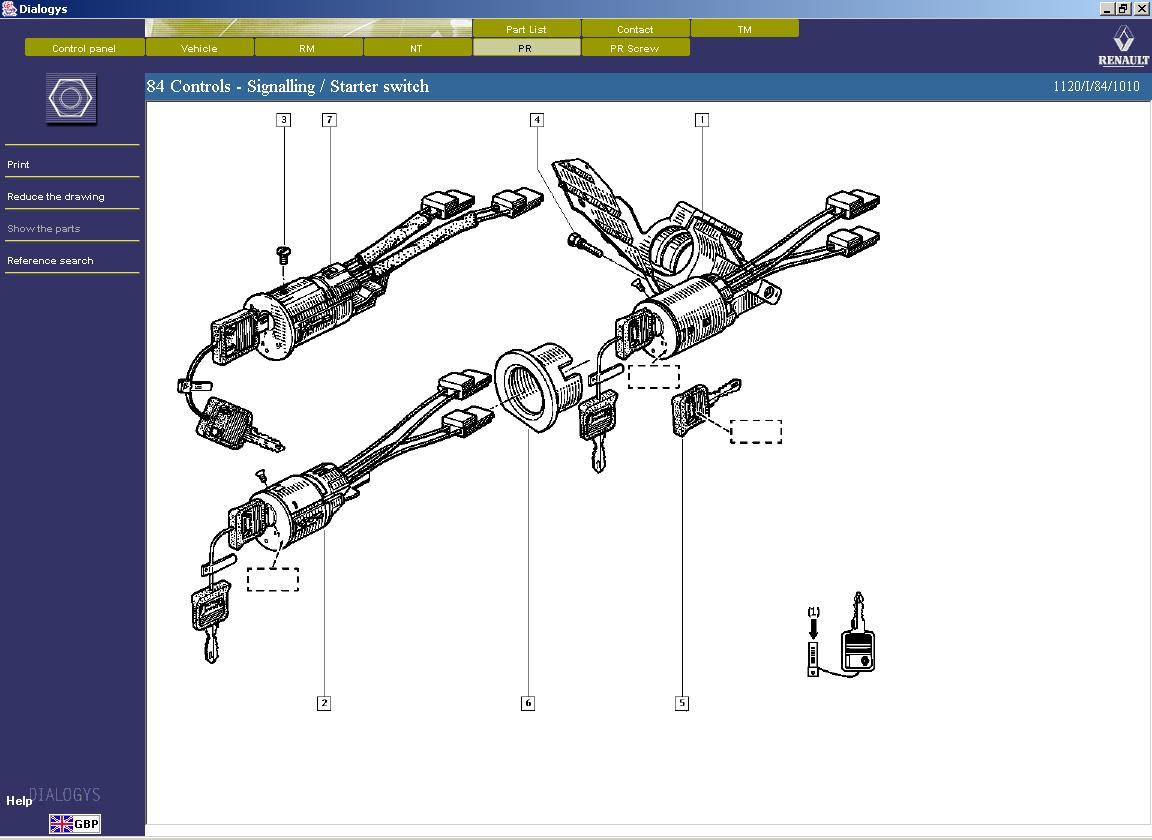Select the PR tab

(525, 48)
